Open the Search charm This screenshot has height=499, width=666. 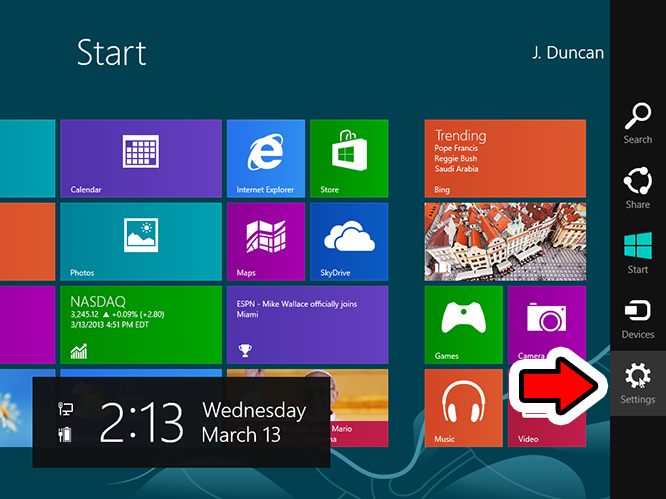coord(638,123)
